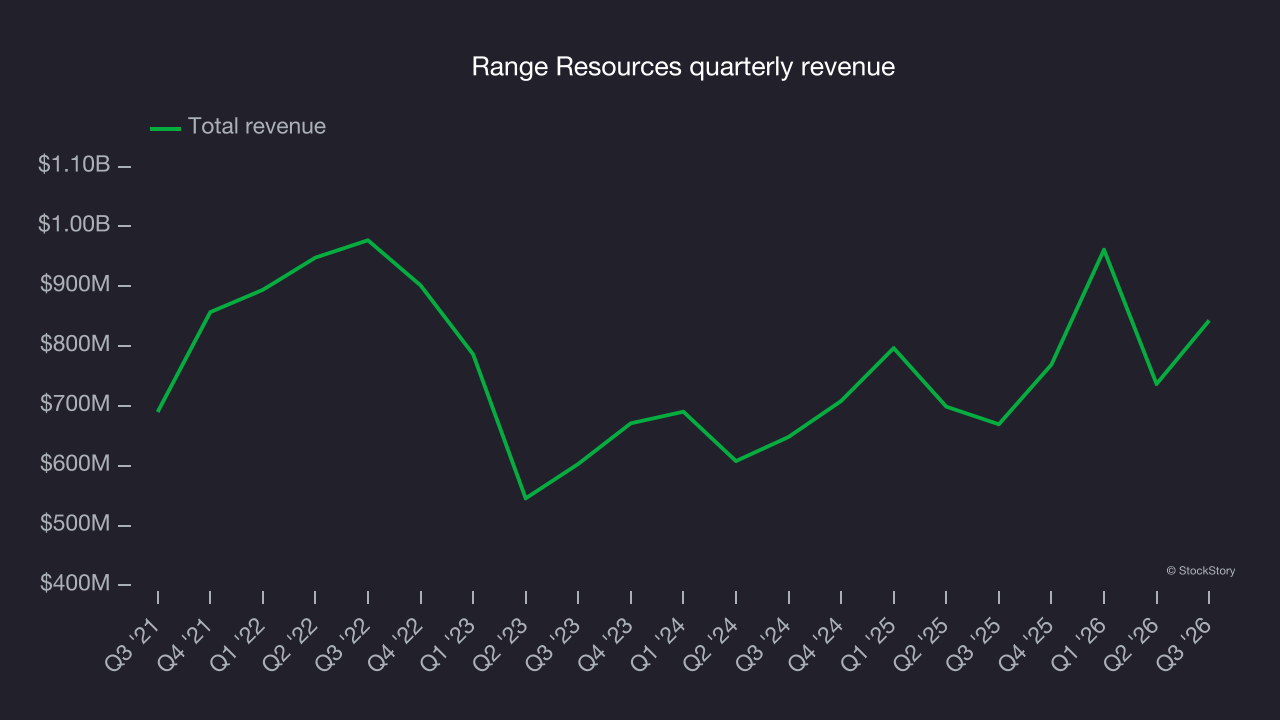1280x720 pixels.
Task: Click the "Q4 '25" x-axis label
Action: [x=1027, y=645]
